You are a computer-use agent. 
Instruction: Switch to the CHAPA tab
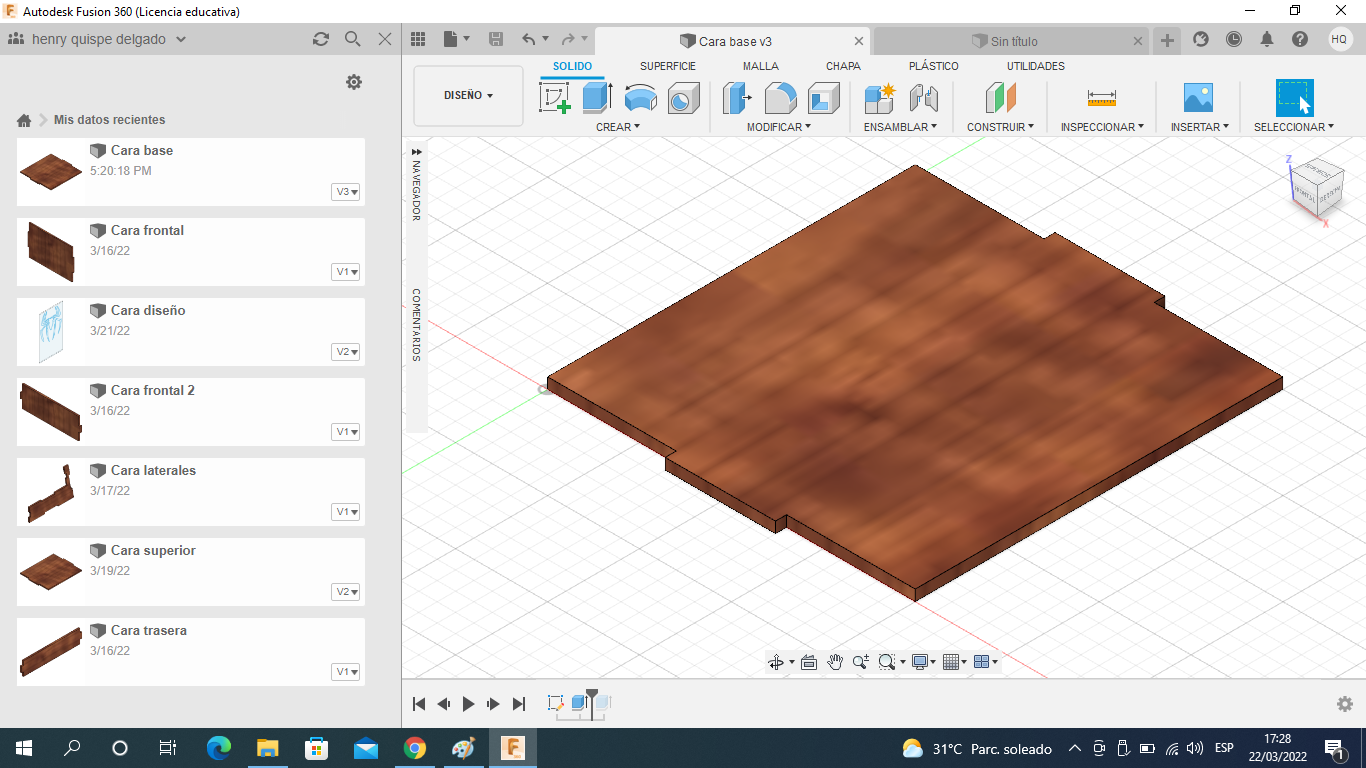[843, 66]
